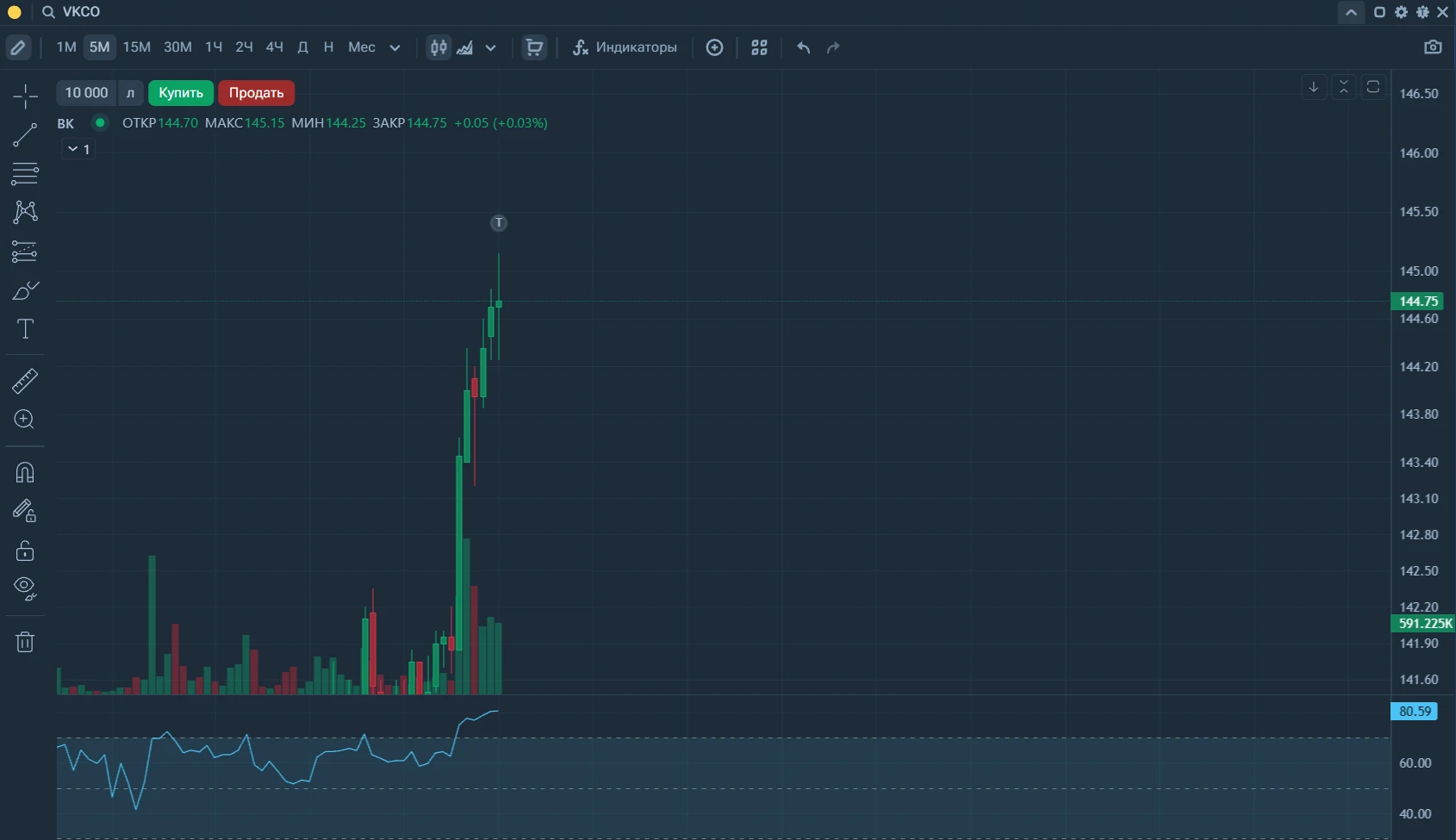The width and height of the screenshot is (1456, 840).
Task: Expand chart type dropdown arrow
Action: pyautogui.click(x=491, y=47)
